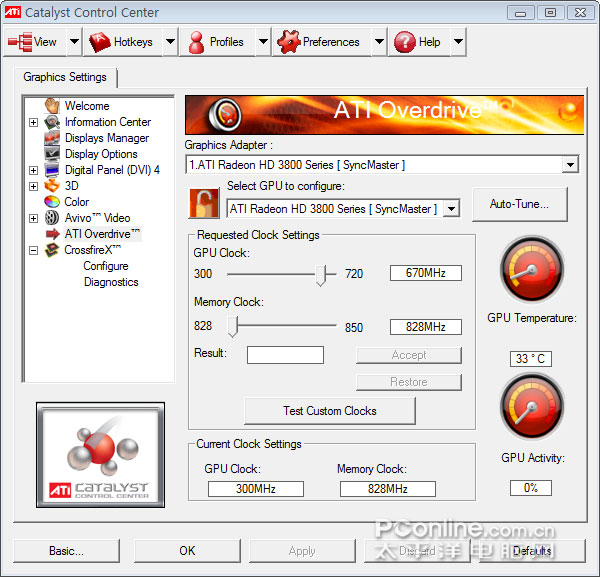Open the Graphics Adapter dropdown
Viewport: 600px width, 577px height.
(570, 165)
